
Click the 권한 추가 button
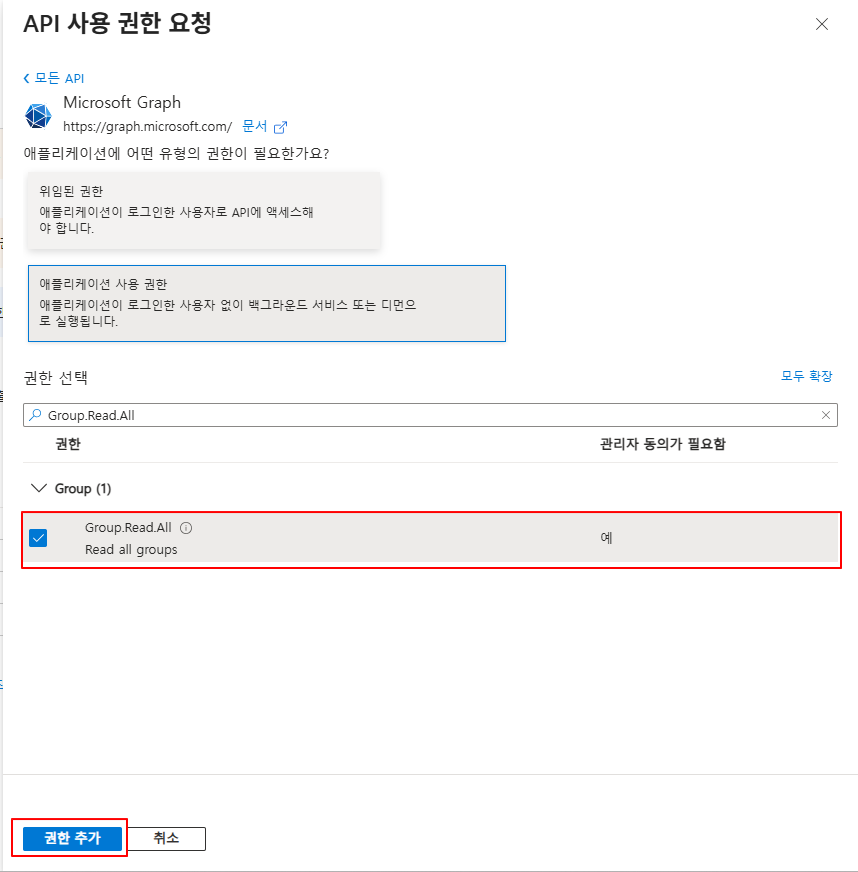click(72, 838)
